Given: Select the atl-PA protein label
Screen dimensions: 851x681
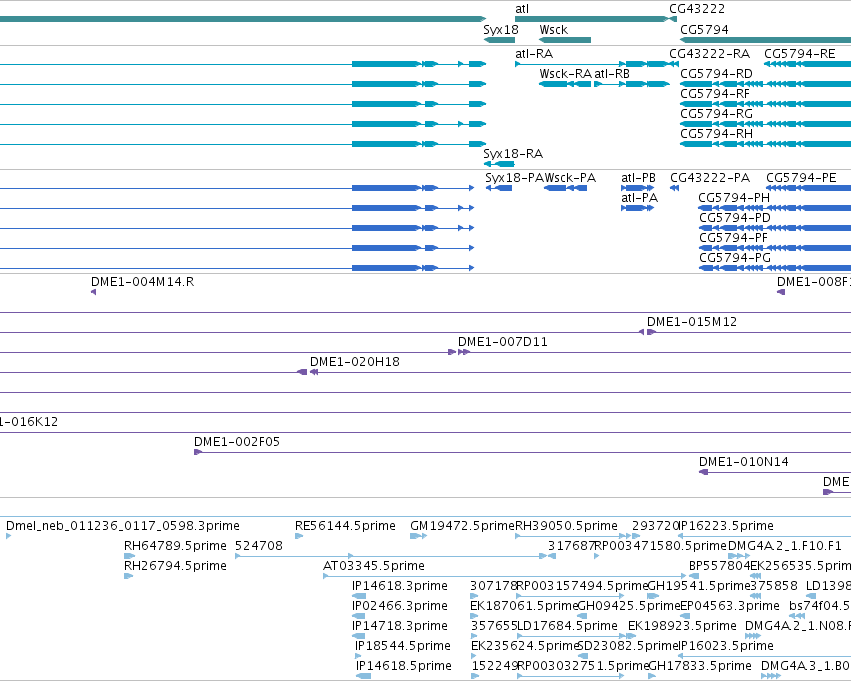Looking at the screenshot, I should 639,198.
